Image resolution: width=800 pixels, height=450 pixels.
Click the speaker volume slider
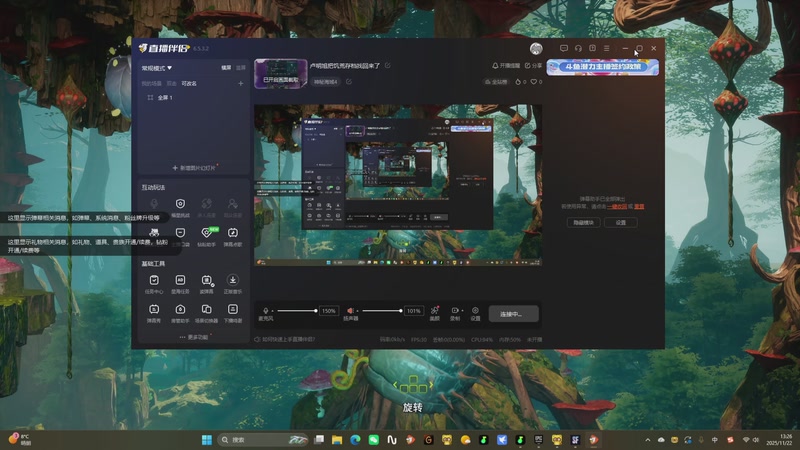pyautogui.click(x=382, y=311)
